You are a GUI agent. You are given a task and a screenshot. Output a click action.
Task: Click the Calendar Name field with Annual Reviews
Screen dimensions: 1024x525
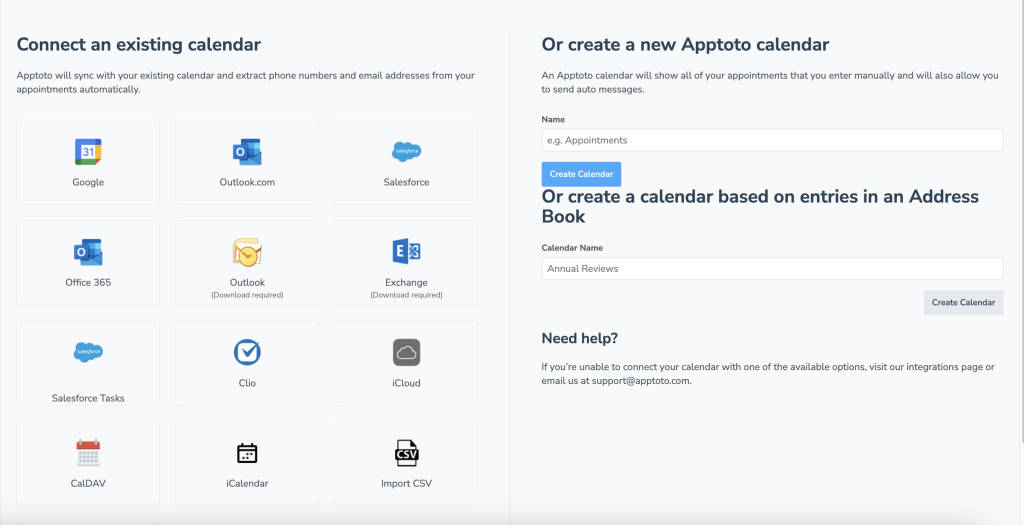point(772,268)
